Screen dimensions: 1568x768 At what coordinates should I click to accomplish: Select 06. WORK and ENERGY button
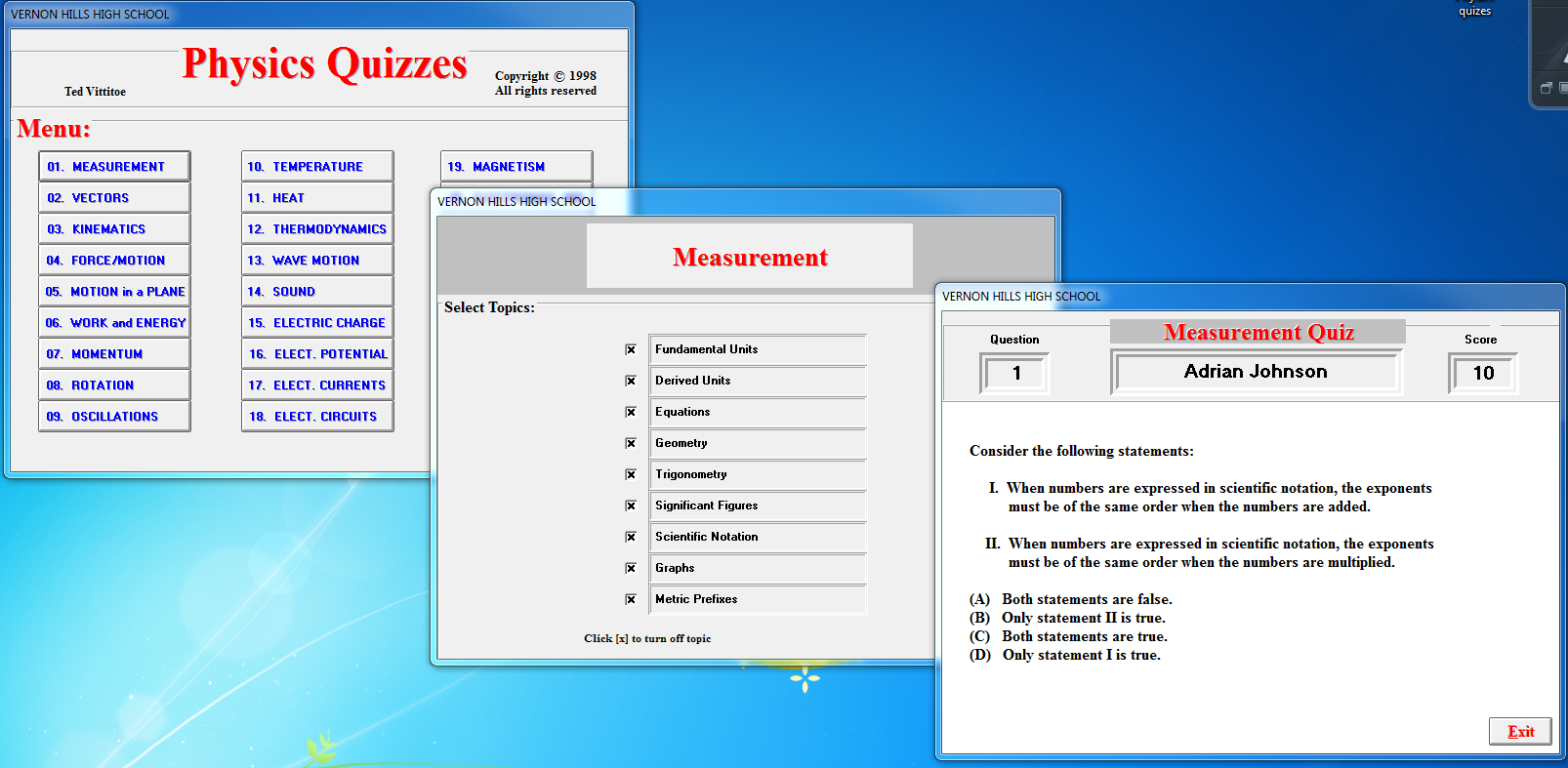114,323
